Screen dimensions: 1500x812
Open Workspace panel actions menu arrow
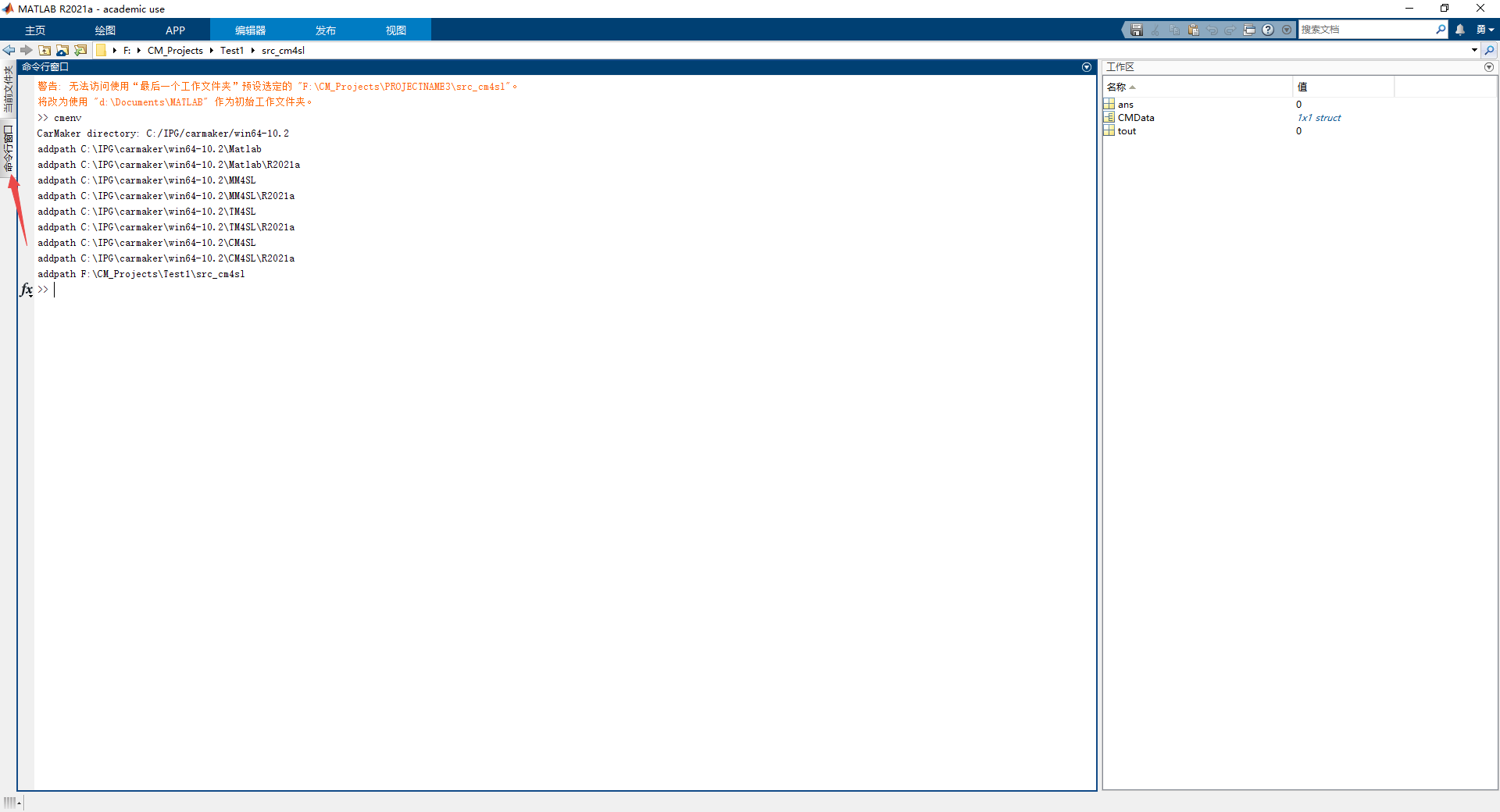[x=1489, y=67]
